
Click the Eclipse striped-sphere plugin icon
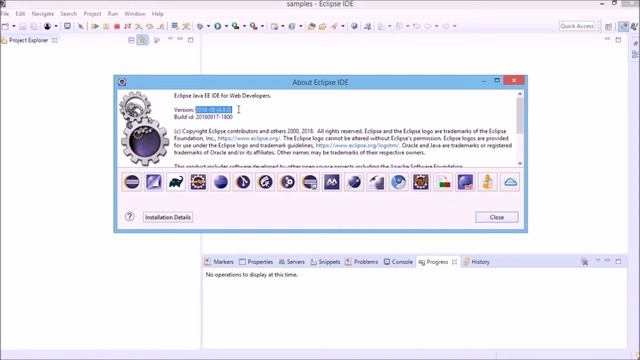point(132,182)
